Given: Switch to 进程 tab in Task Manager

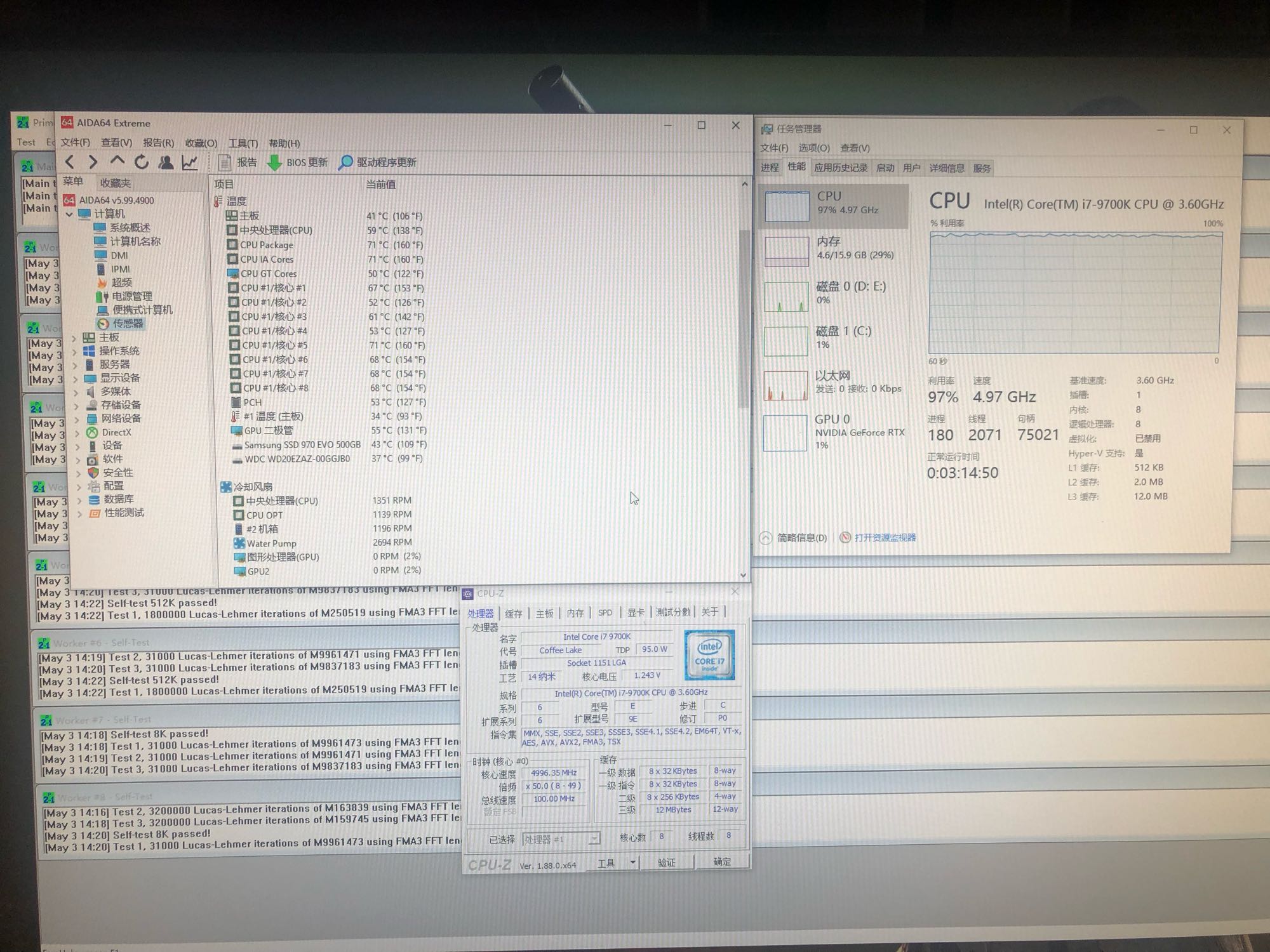Looking at the screenshot, I should click(770, 168).
